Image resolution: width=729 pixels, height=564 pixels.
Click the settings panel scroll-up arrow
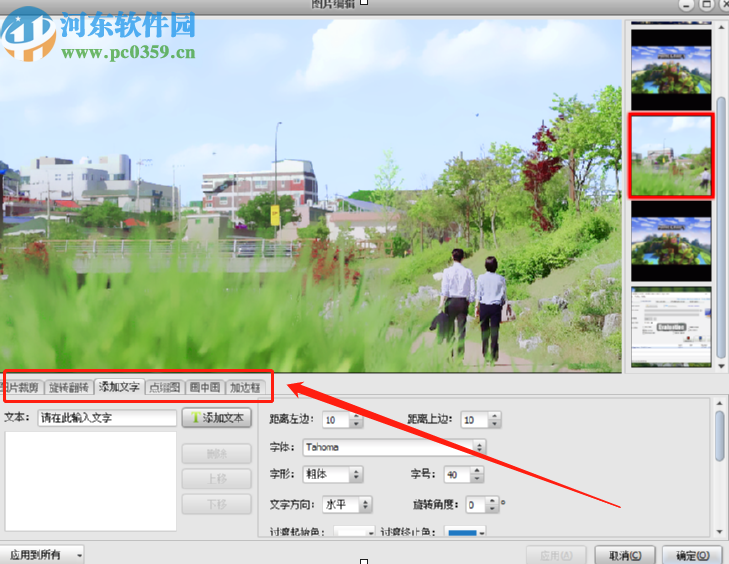coord(720,404)
